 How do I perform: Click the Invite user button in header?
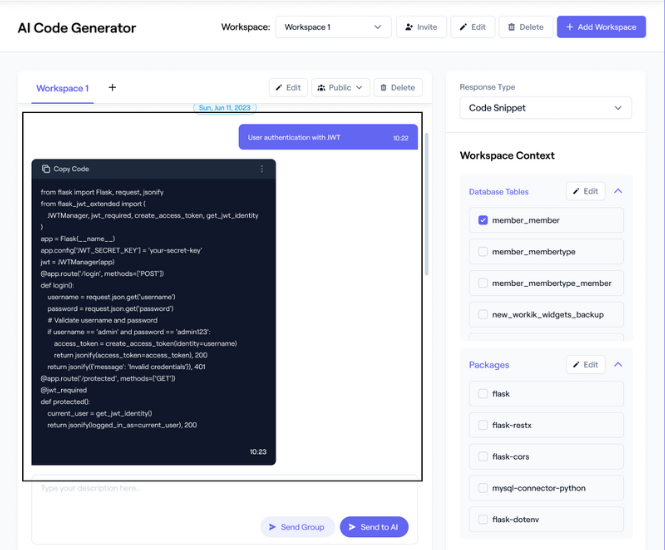(x=421, y=27)
